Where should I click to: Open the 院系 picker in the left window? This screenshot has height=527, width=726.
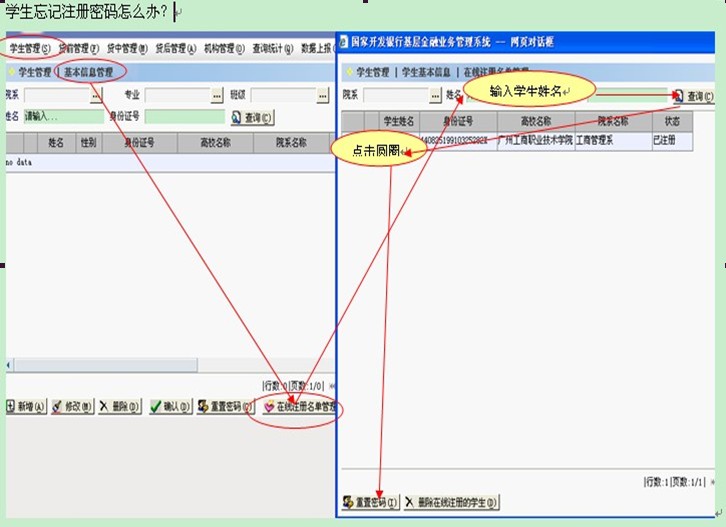(x=96, y=95)
